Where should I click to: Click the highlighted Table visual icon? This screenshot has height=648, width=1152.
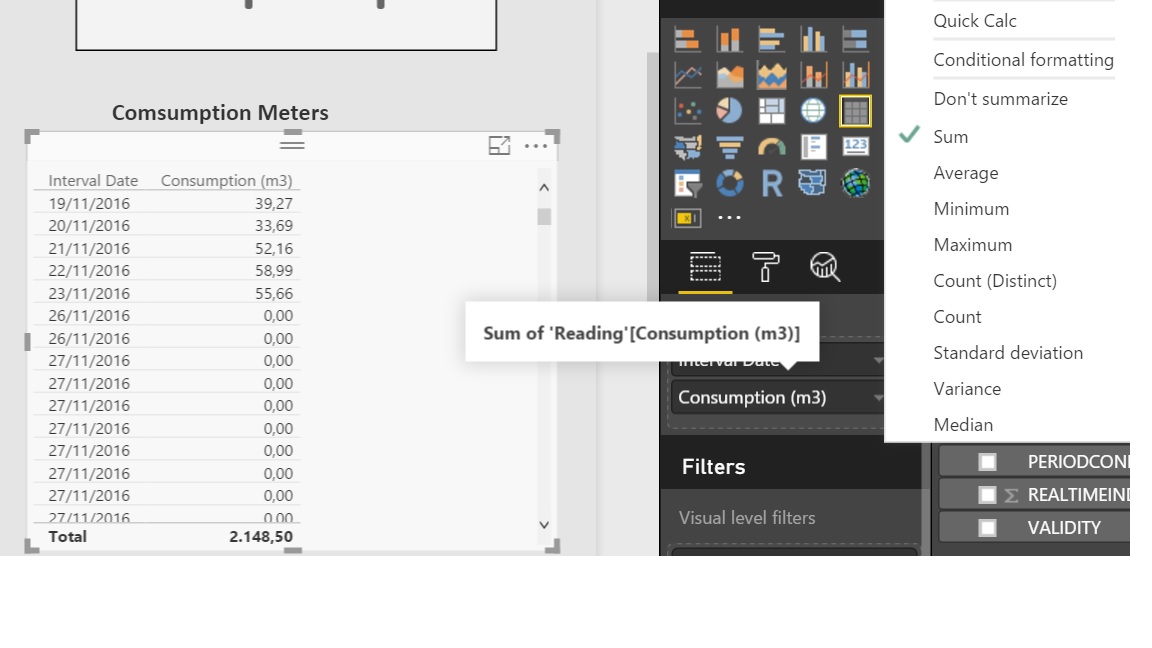pos(855,111)
